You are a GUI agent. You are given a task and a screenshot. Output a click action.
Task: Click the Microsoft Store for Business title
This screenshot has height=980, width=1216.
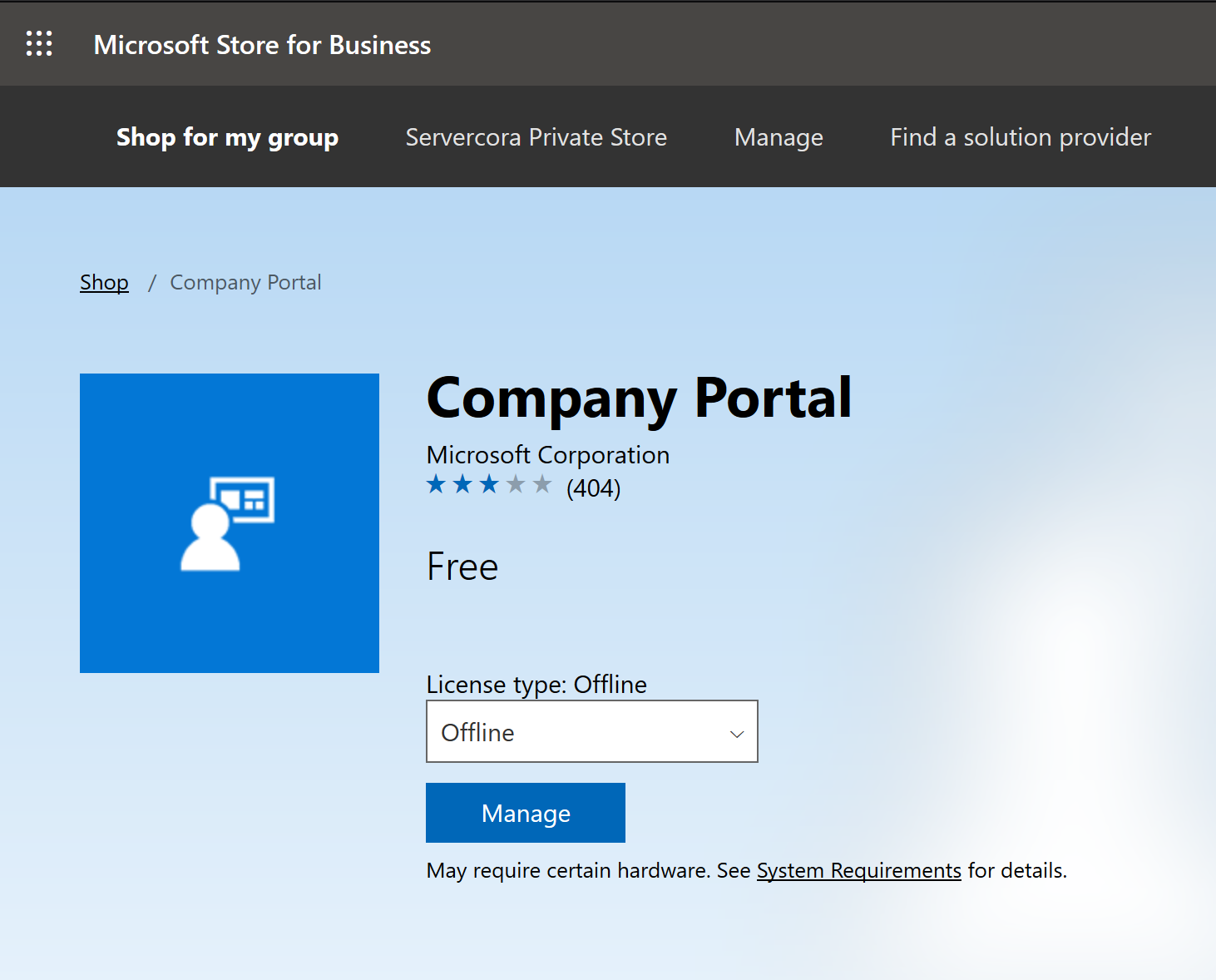pos(262,45)
